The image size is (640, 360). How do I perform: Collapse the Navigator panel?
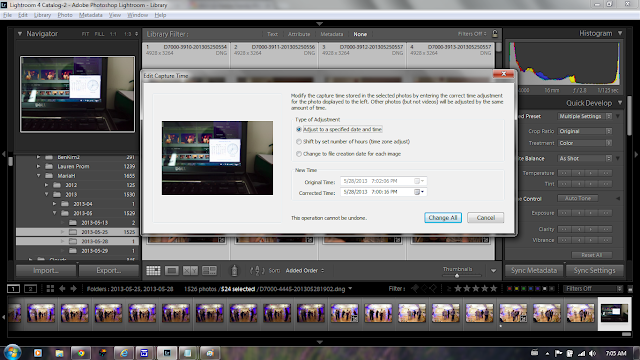pyautogui.click(x=20, y=34)
